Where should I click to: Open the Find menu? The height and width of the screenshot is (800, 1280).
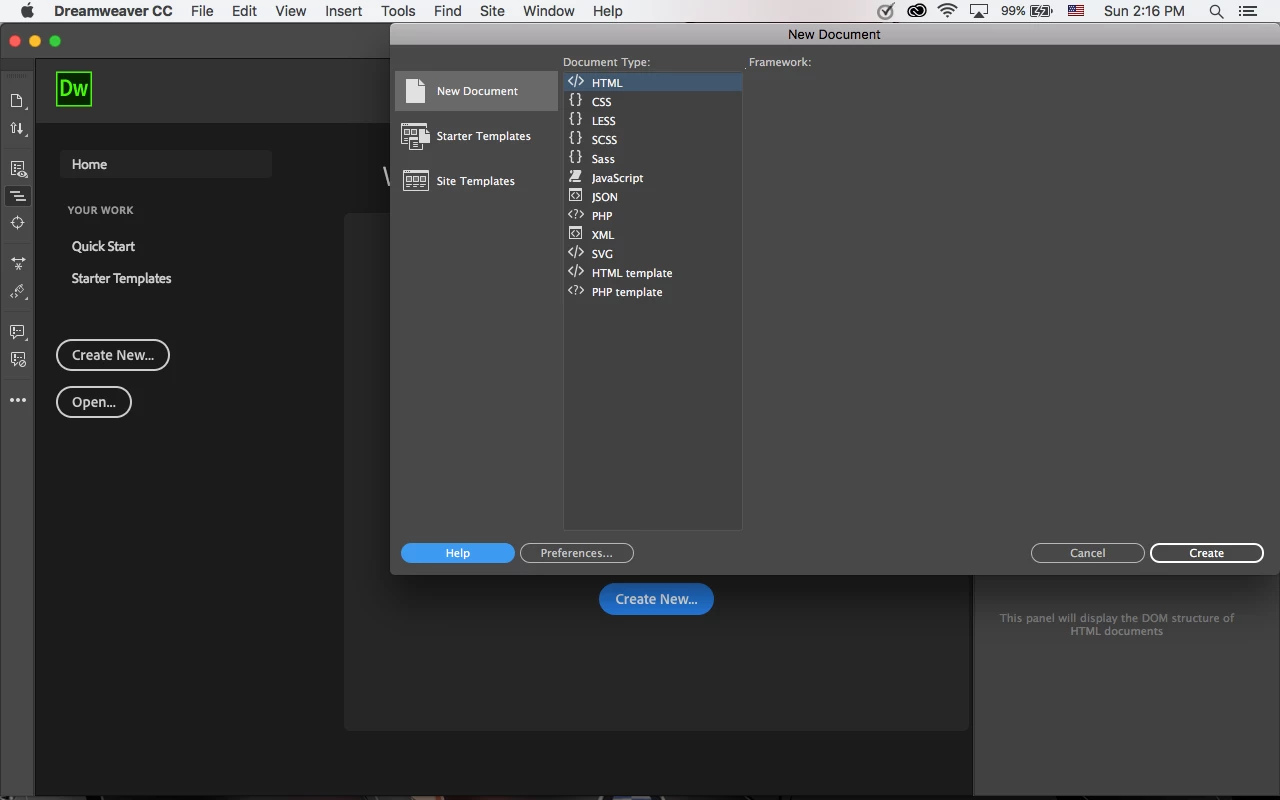(447, 11)
